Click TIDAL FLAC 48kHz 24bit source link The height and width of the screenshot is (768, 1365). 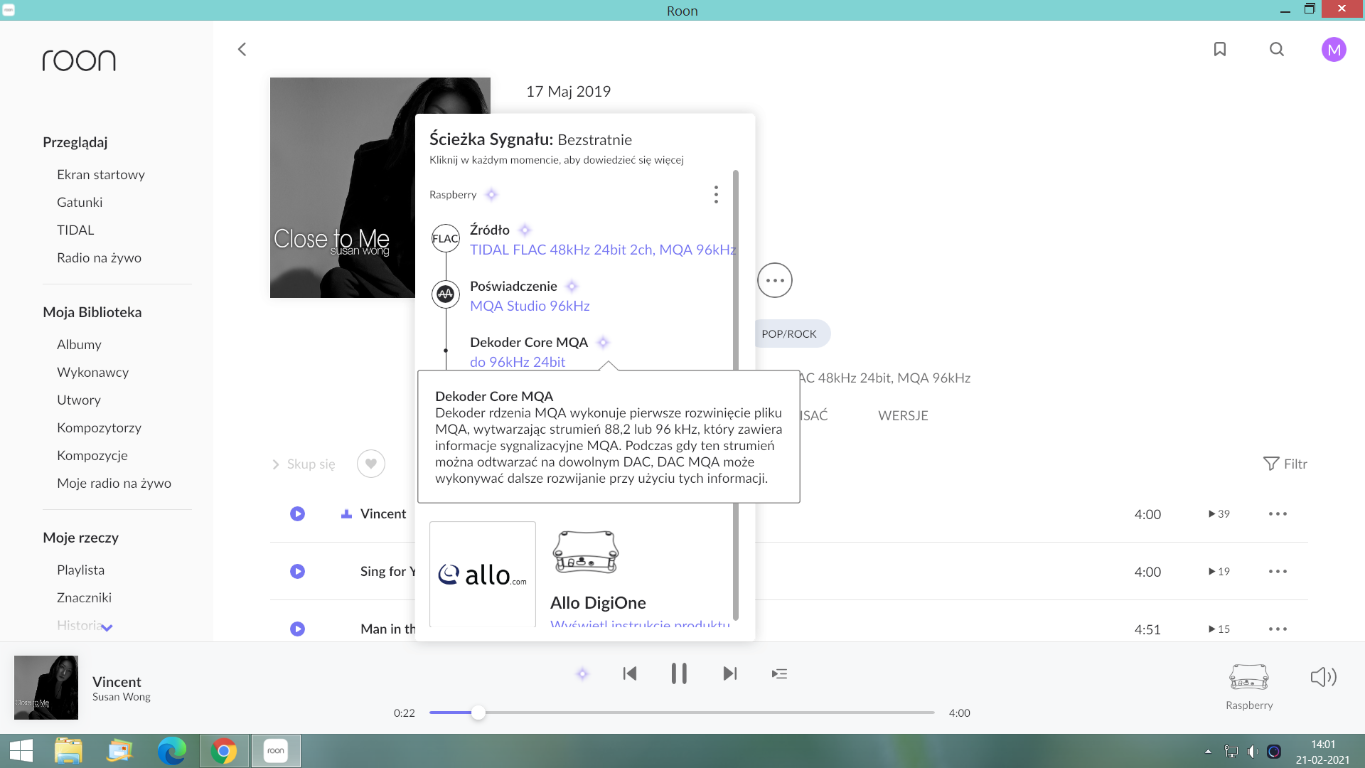[603, 250]
